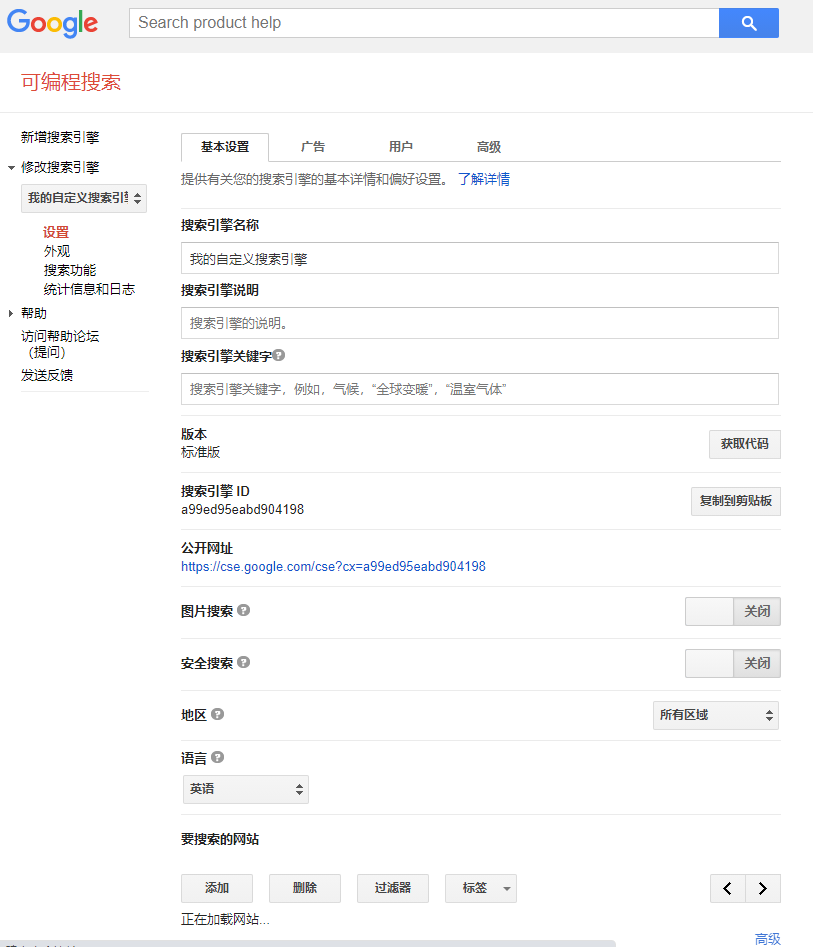Click the search engine ID a99ed95eabd904198
The width and height of the screenshot is (813, 947).
(x=243, y=509)
